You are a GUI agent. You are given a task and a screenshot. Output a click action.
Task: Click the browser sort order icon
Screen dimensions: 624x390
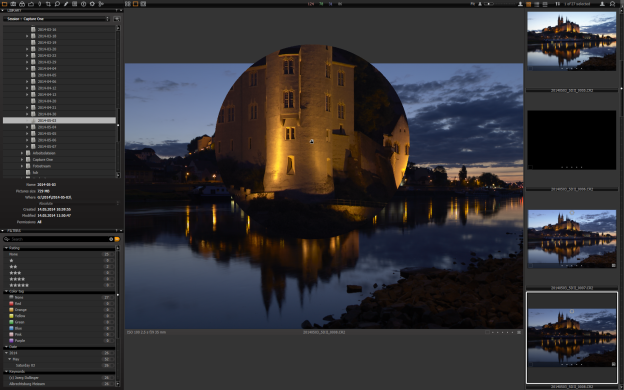[557, 4]
